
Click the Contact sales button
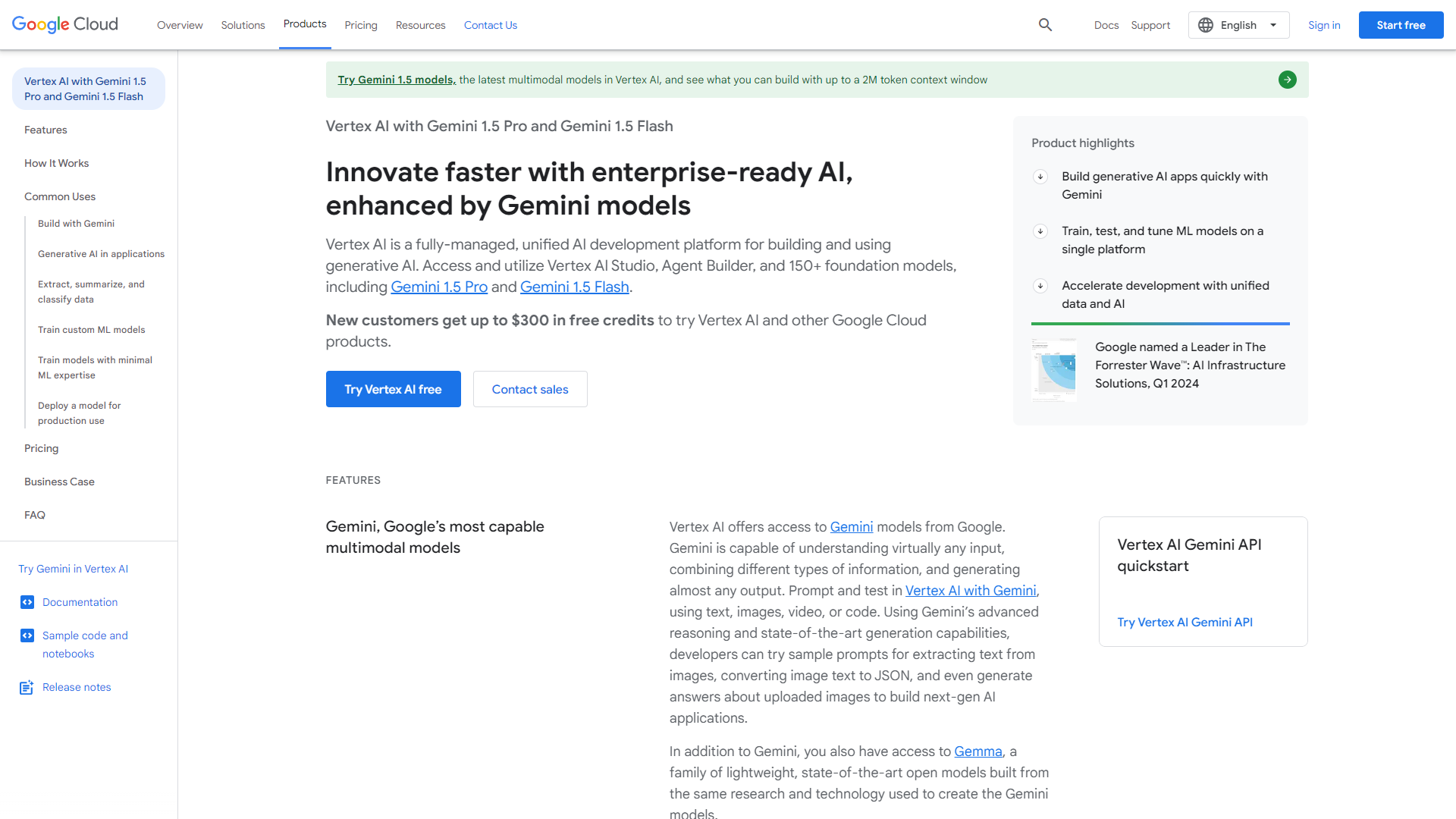pyautogui.click(x=529, y=389)
